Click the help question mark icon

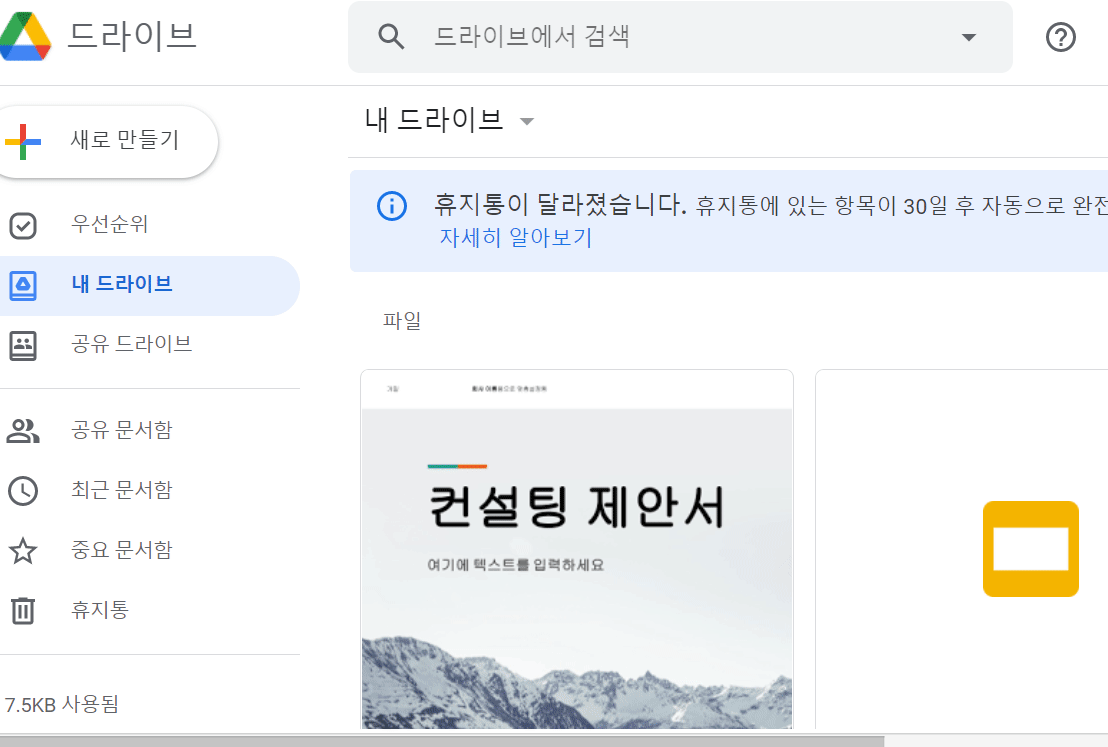coord(1060,37)
